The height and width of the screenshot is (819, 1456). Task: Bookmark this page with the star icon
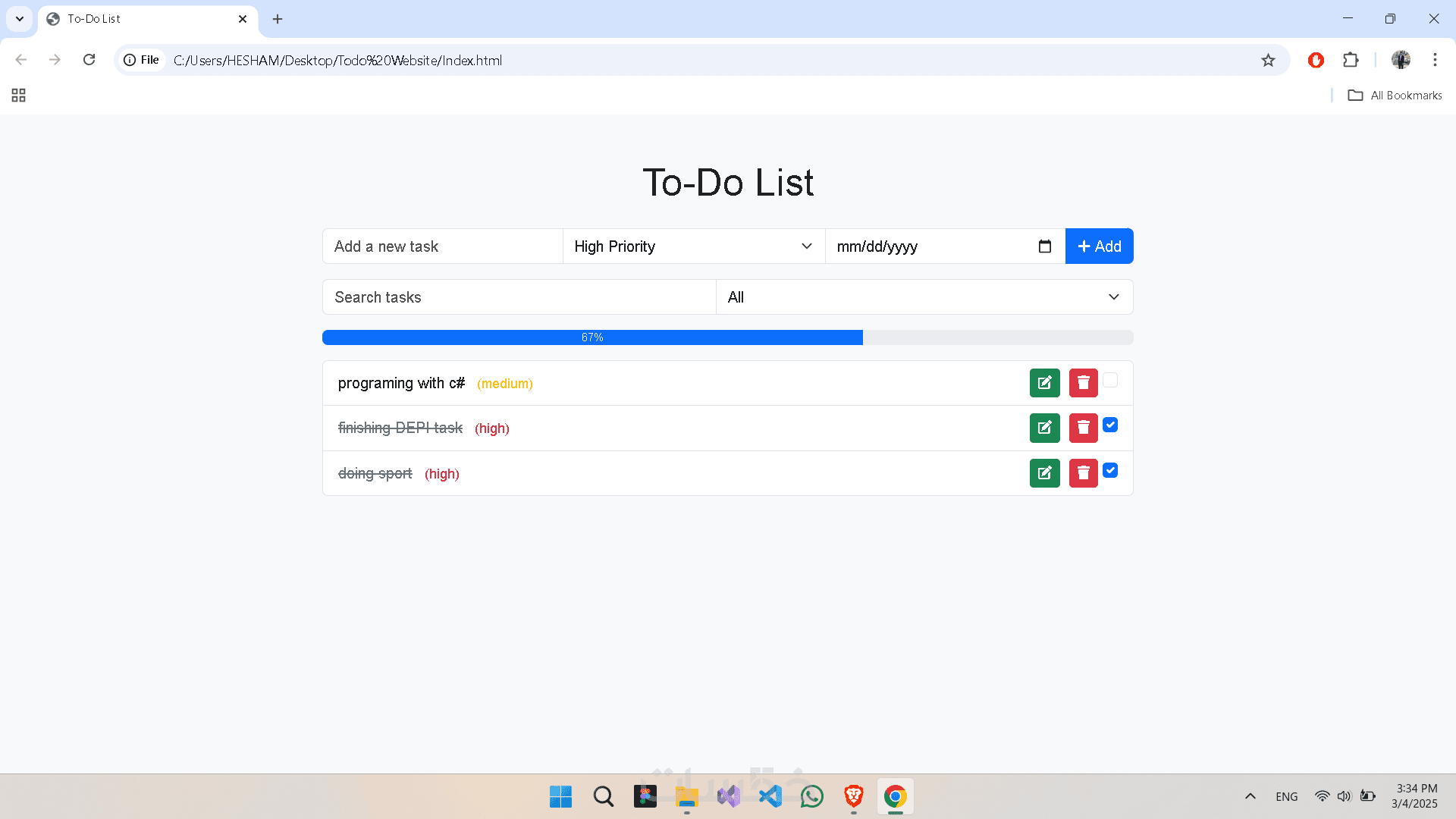tap(1268, 60)
